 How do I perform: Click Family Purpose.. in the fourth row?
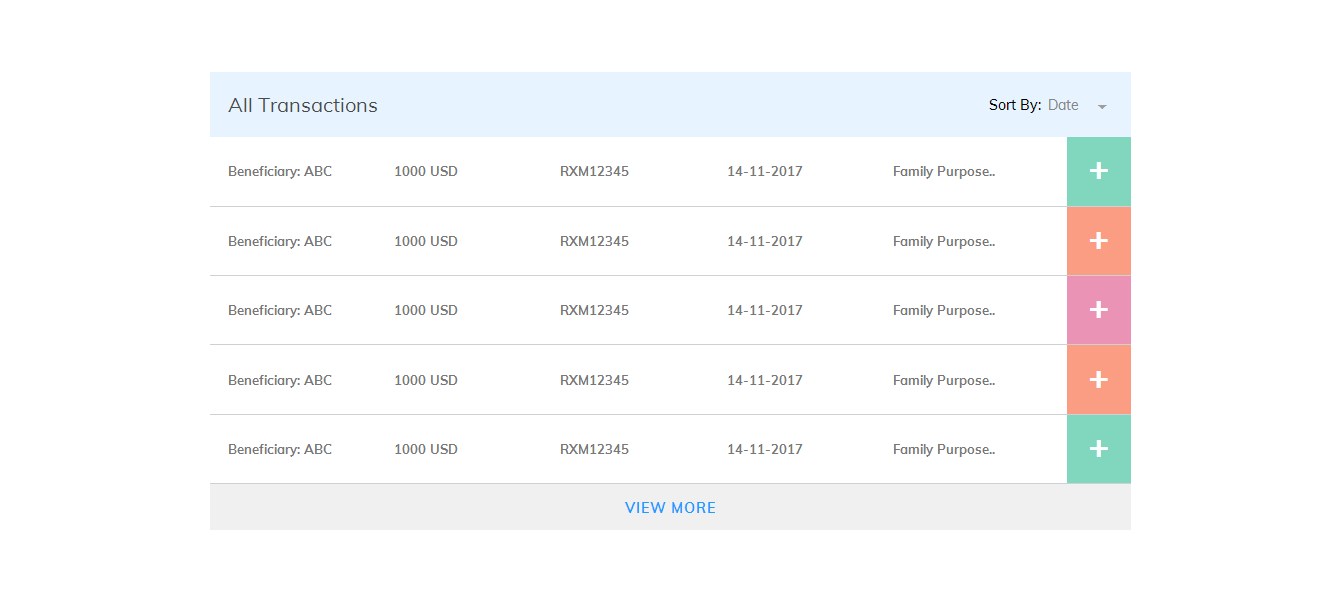coord(944,380)
